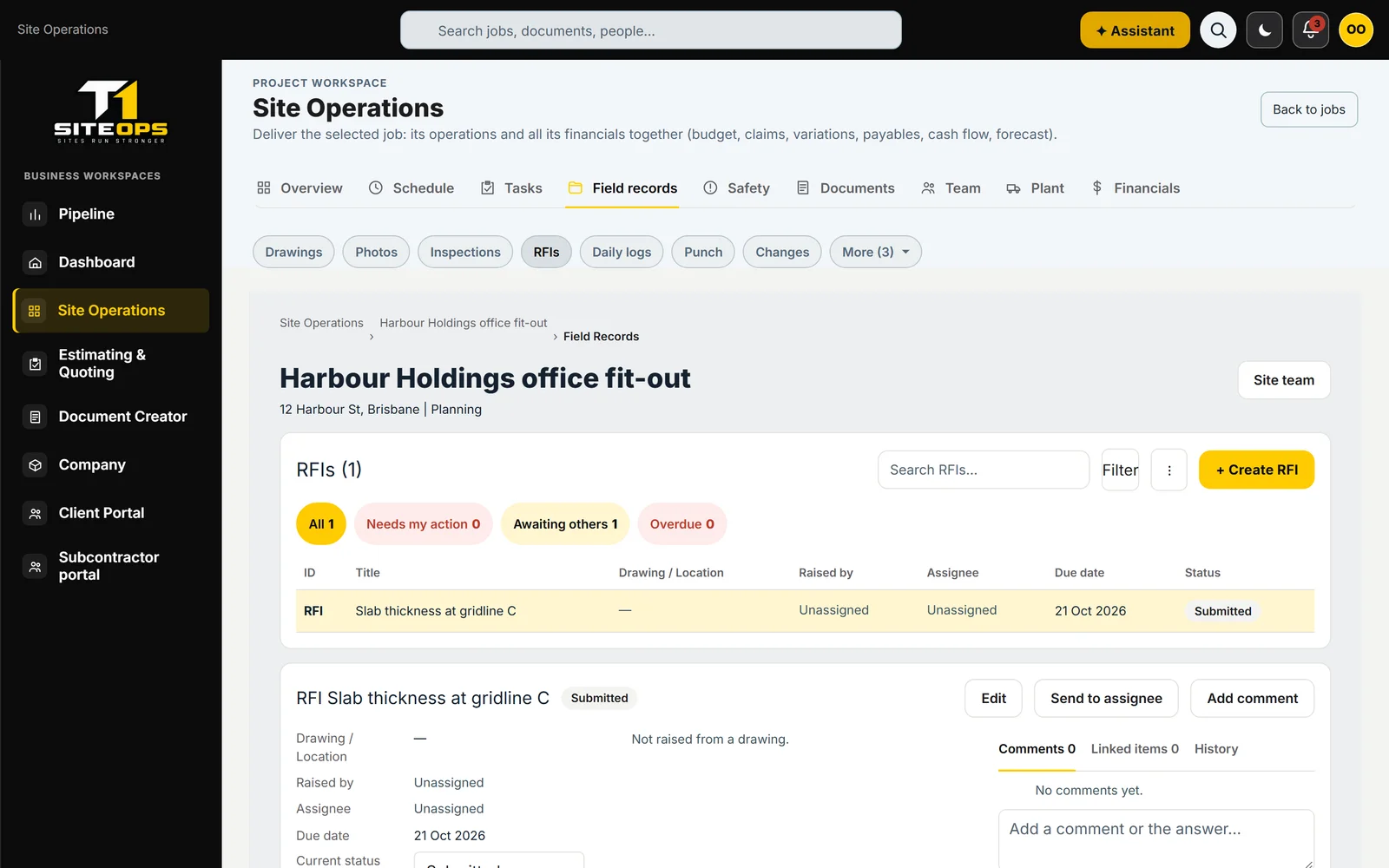
Task: Click the Client Portal people icon
Action: click(x=35, y=513)
